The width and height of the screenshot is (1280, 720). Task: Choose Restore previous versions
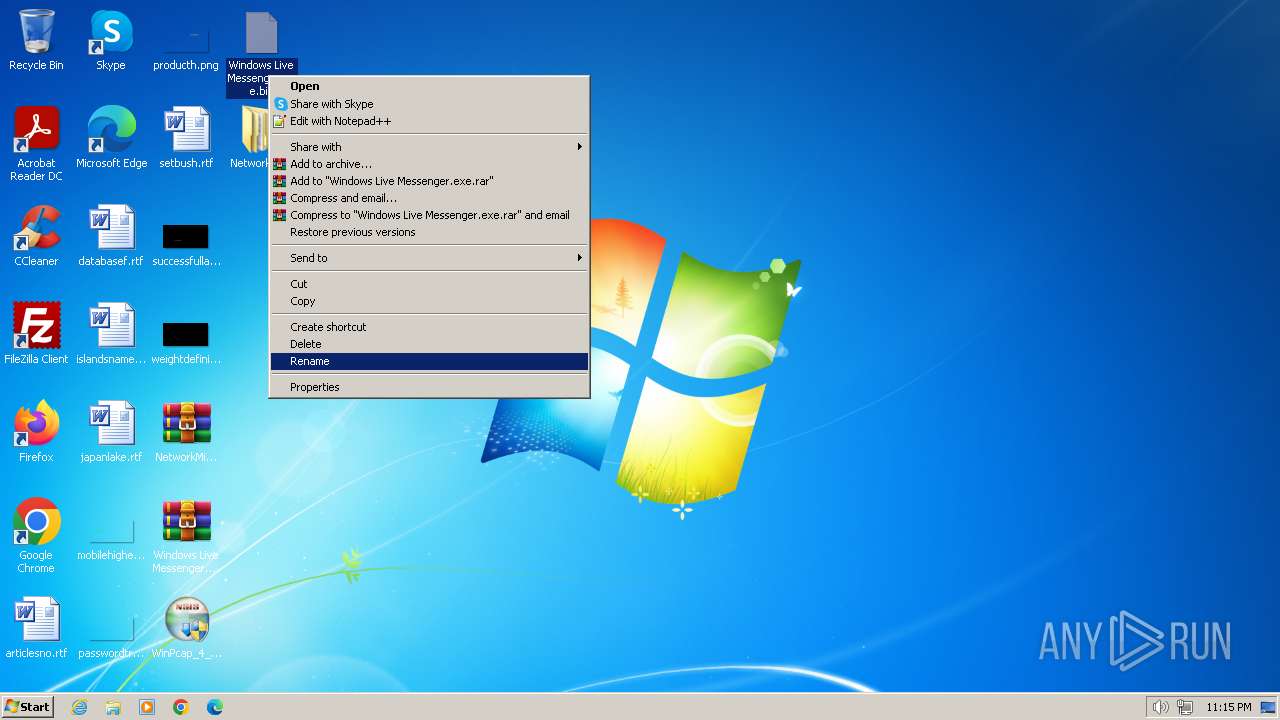429,232
